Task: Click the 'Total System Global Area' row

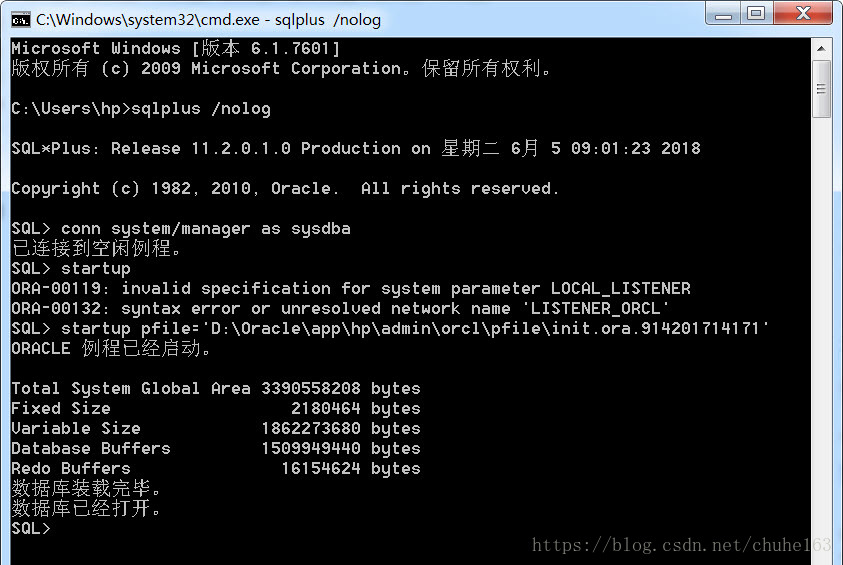Action: point(216,388)
